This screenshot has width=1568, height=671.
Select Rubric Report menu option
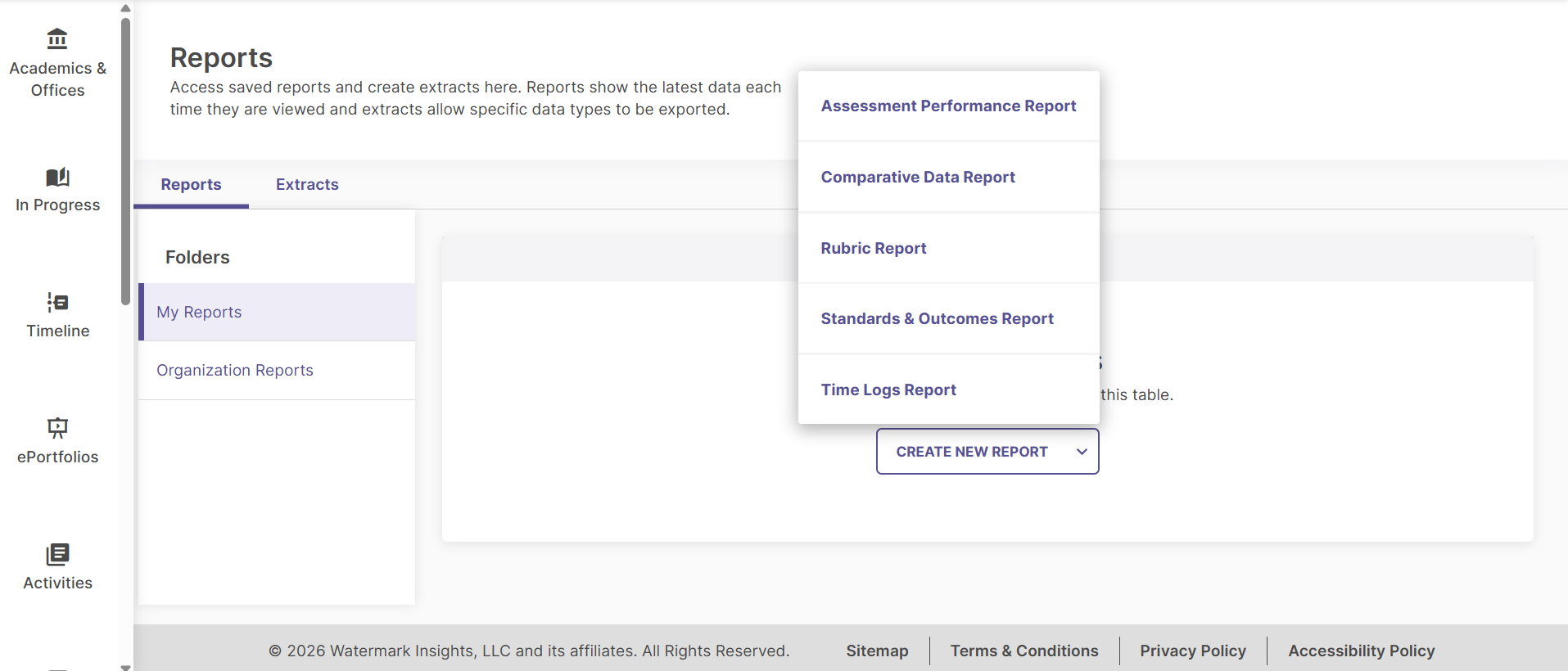coord(948,249)
